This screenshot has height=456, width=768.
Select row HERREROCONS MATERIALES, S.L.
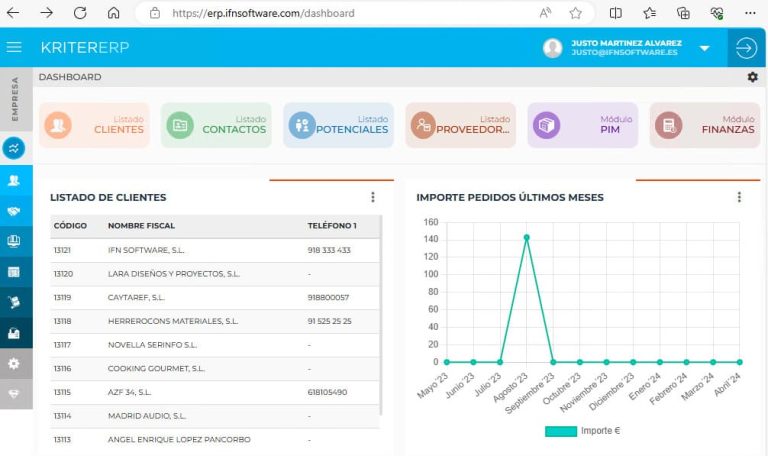pyautogui.click(x=215, y=321)
